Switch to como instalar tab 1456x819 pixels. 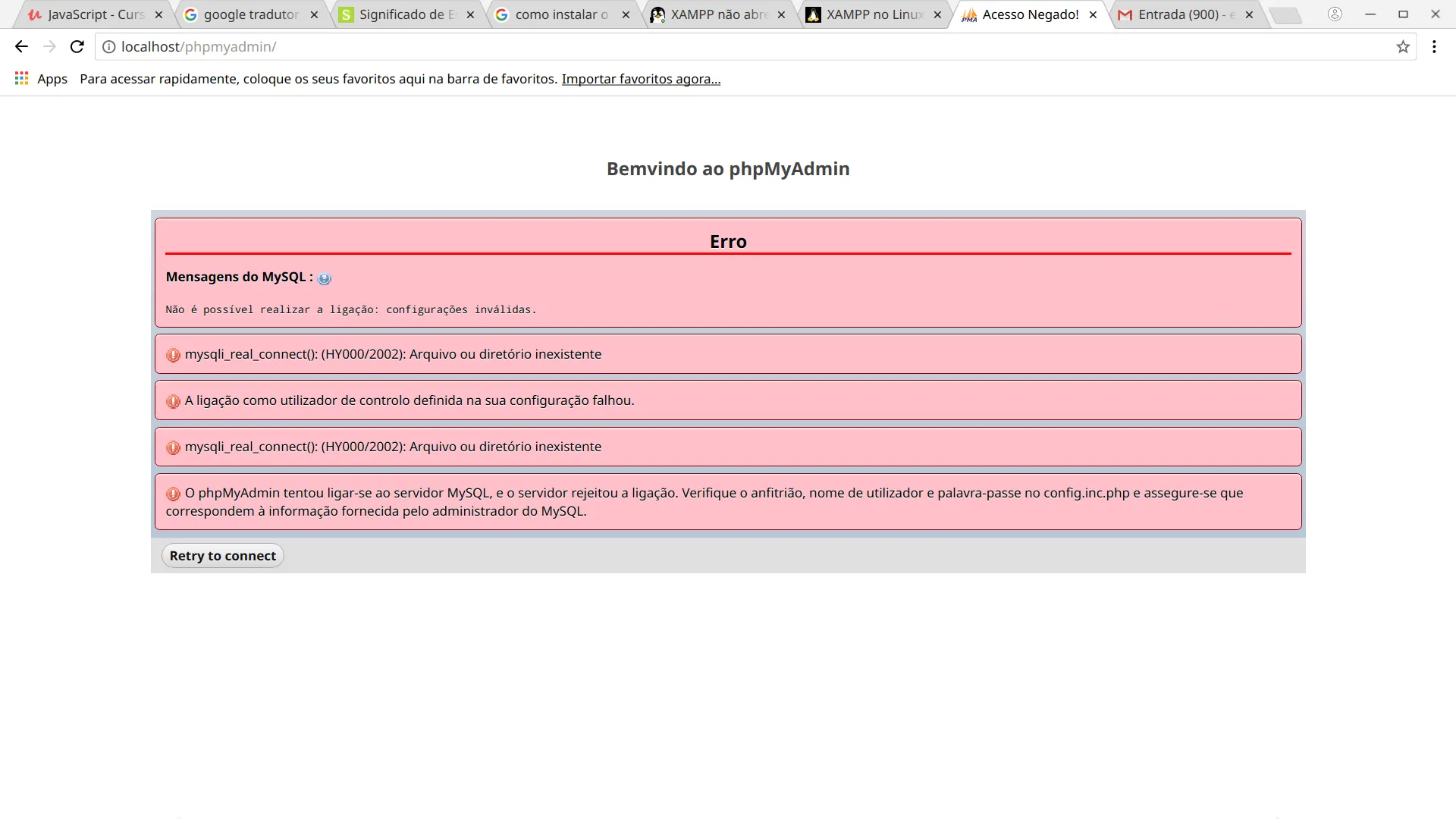[x=561, y=14]
